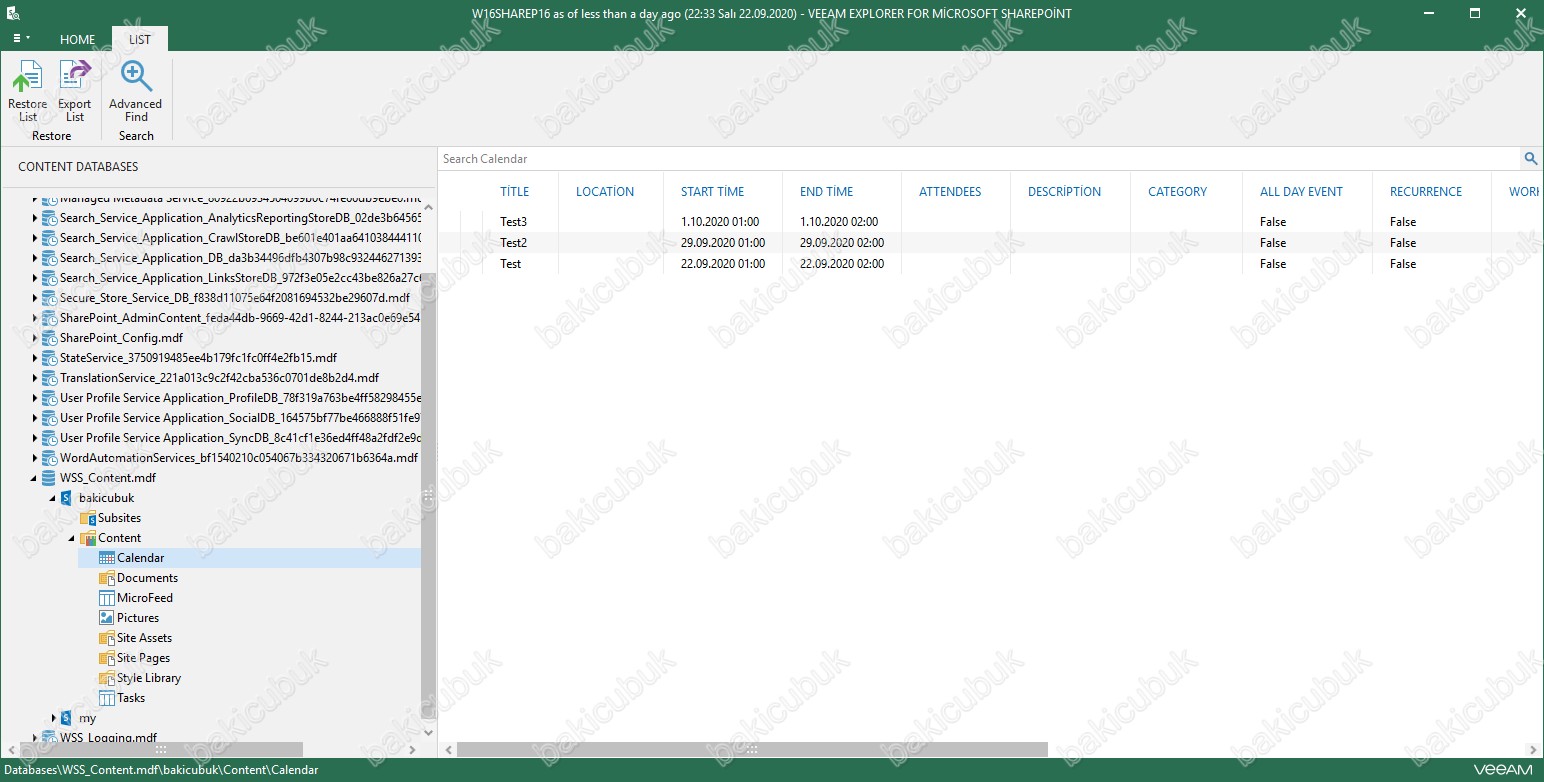The image size is (1544, 782).
Task: Click the Calendar list icon
Action: (x=107, y=557)
